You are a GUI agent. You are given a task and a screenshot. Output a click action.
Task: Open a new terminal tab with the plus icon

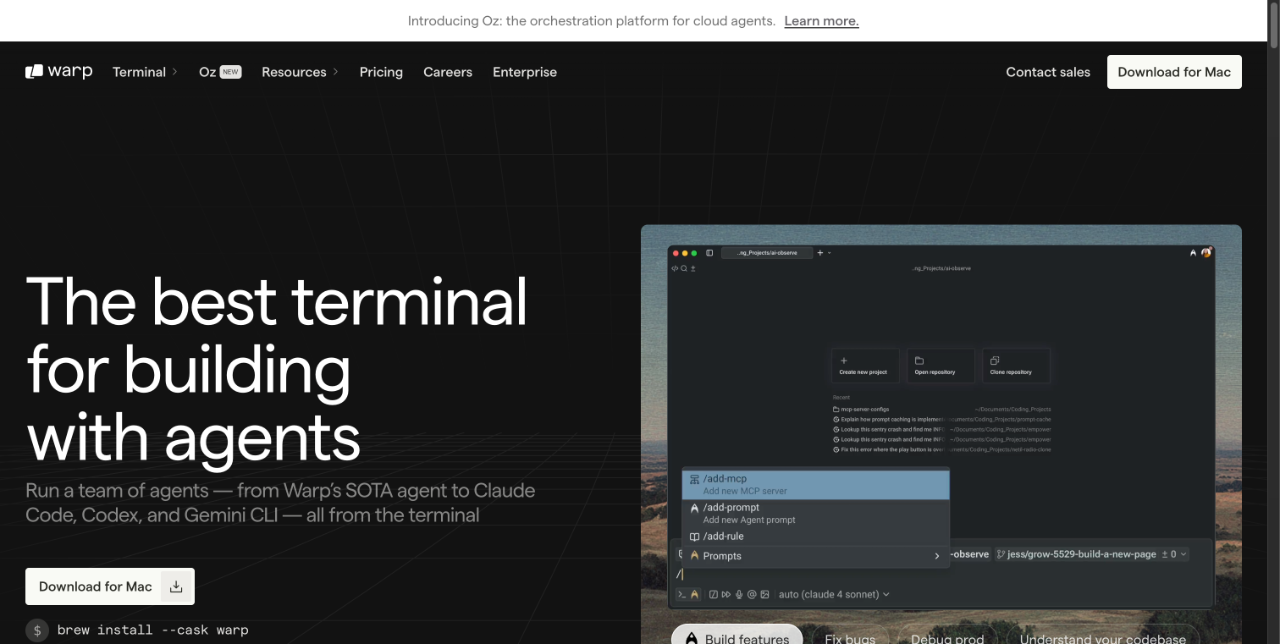pyautogui.click(x=820, y=253)
